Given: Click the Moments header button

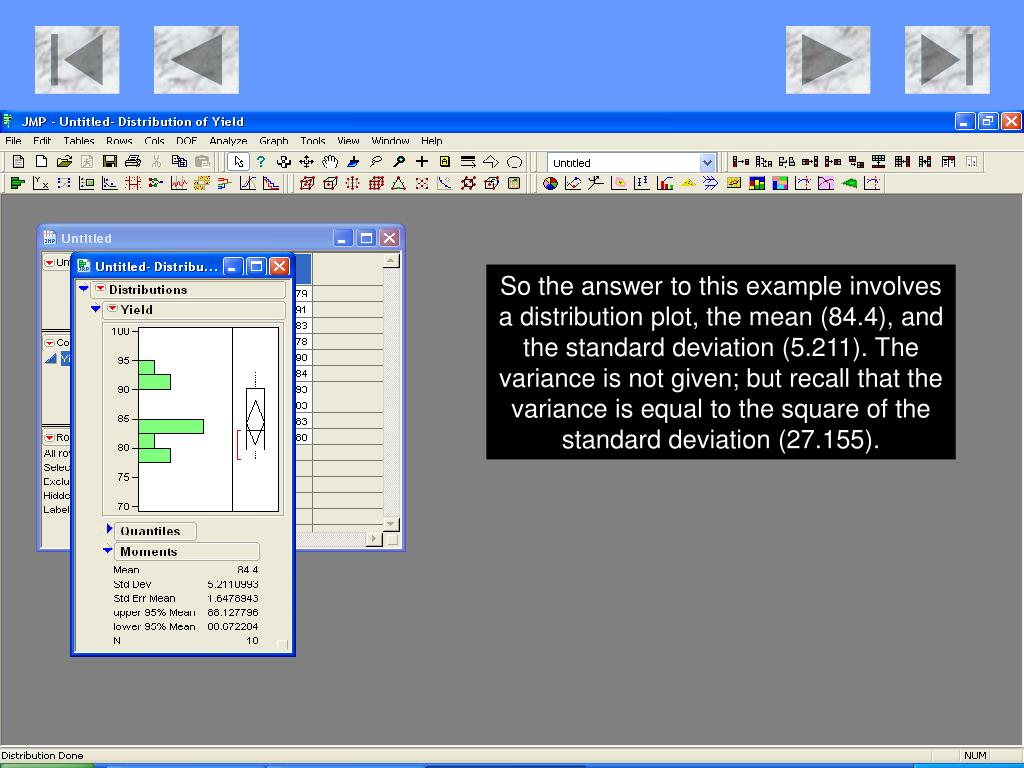Looking at the screenshot, I should [x=187, y=551].
